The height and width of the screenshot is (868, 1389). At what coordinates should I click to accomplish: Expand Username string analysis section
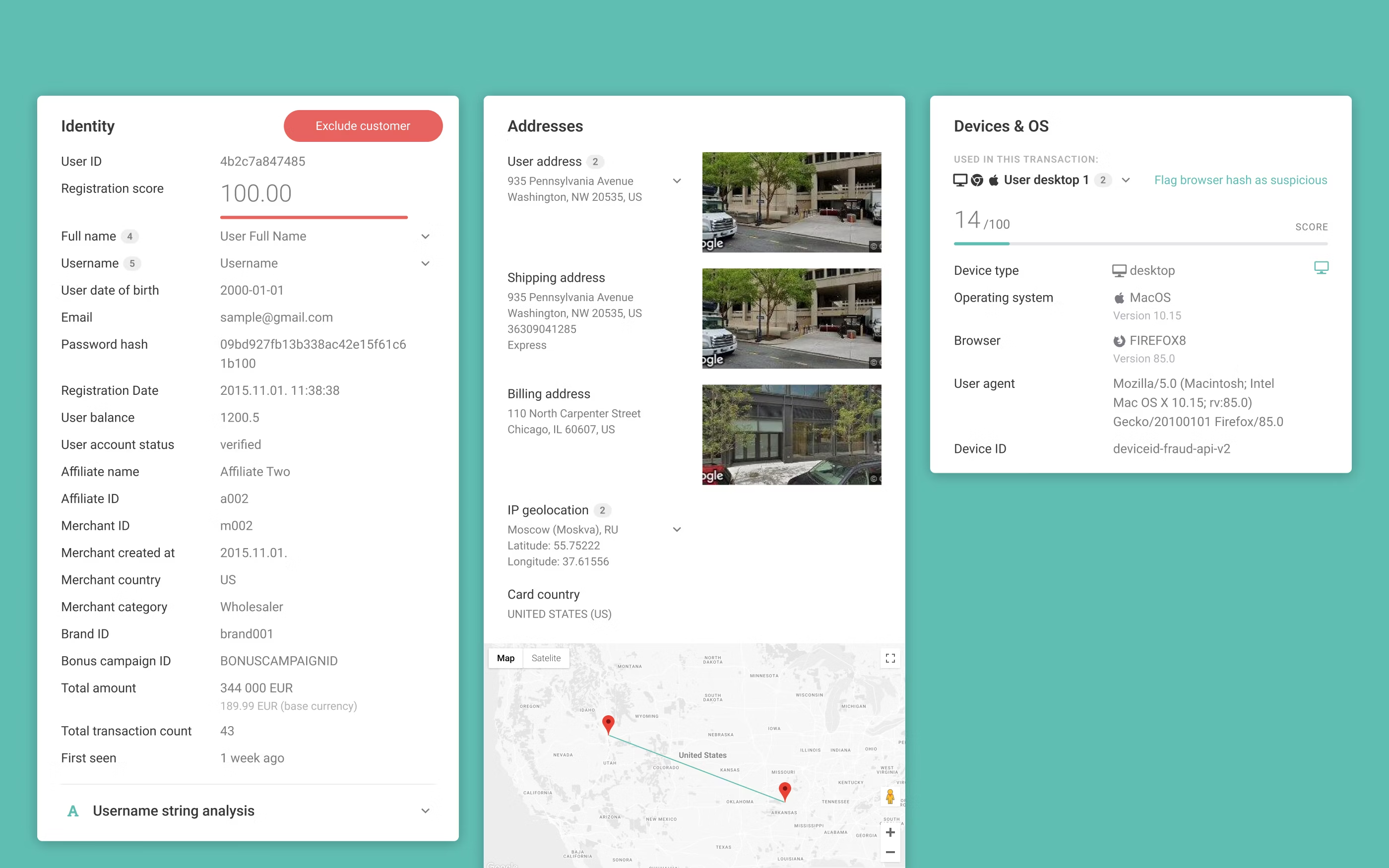[x=425, y=810]
